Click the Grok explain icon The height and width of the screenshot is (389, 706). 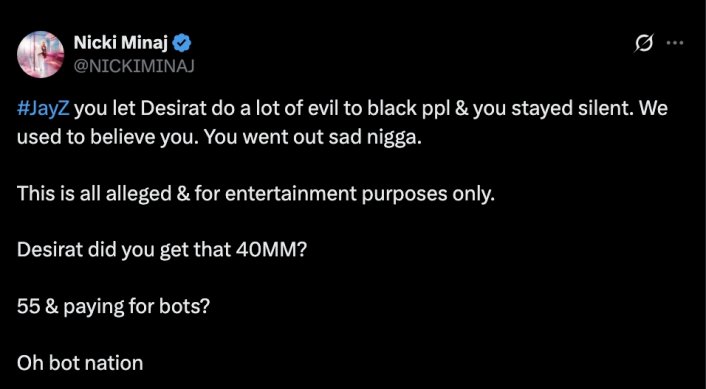[x=644, y=44]
